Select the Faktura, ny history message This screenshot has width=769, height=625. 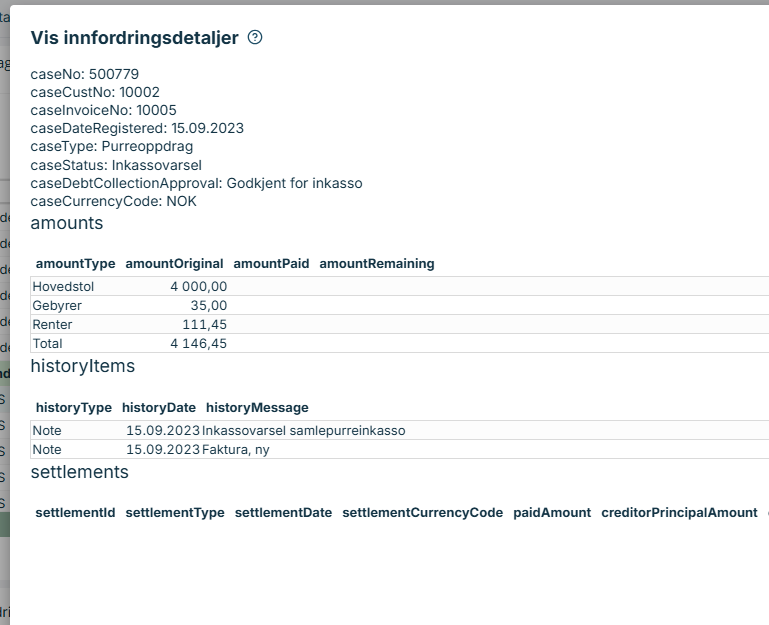pos(235,450)
